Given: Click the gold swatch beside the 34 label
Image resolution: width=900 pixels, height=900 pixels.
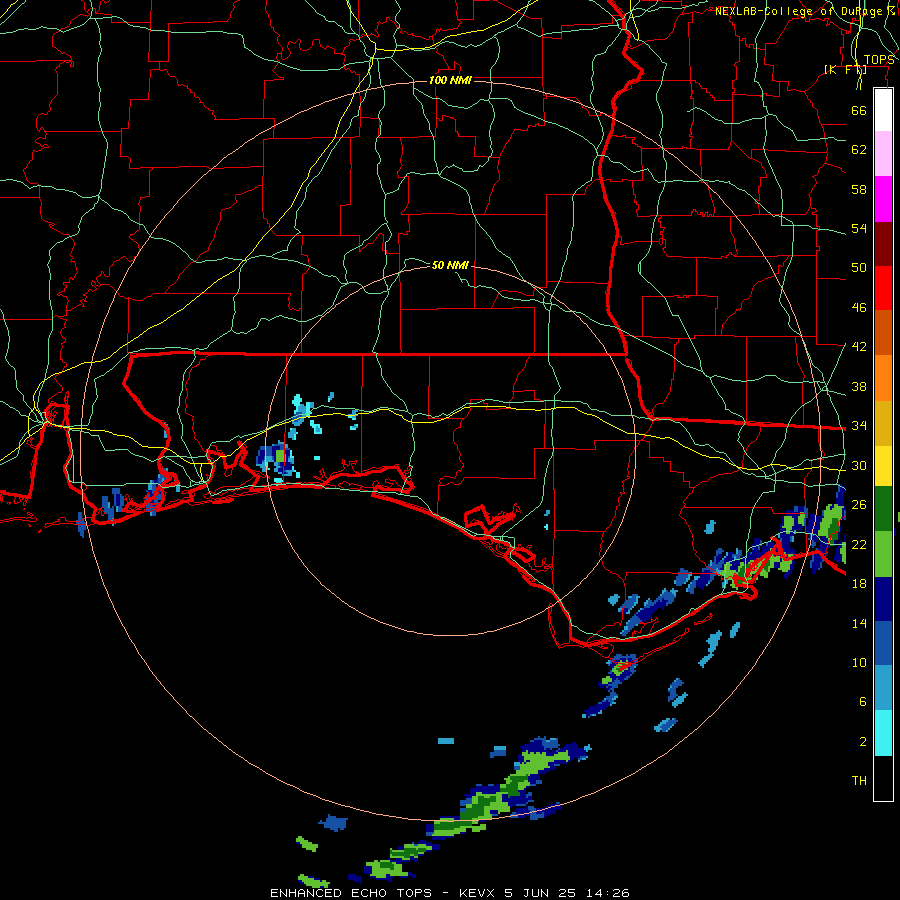Looking at the screenshot, I should click(x=883, y=423).
